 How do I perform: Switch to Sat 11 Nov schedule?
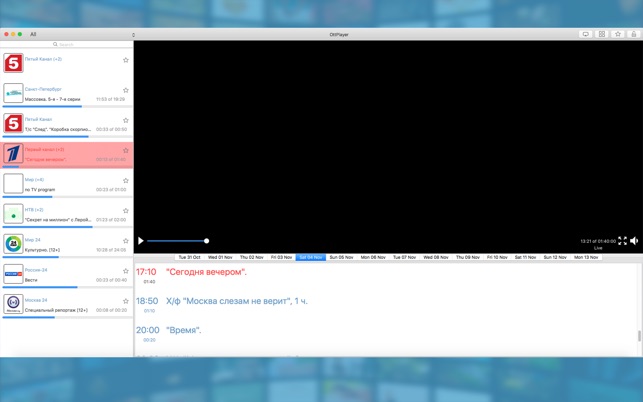[x=525, y=257]
